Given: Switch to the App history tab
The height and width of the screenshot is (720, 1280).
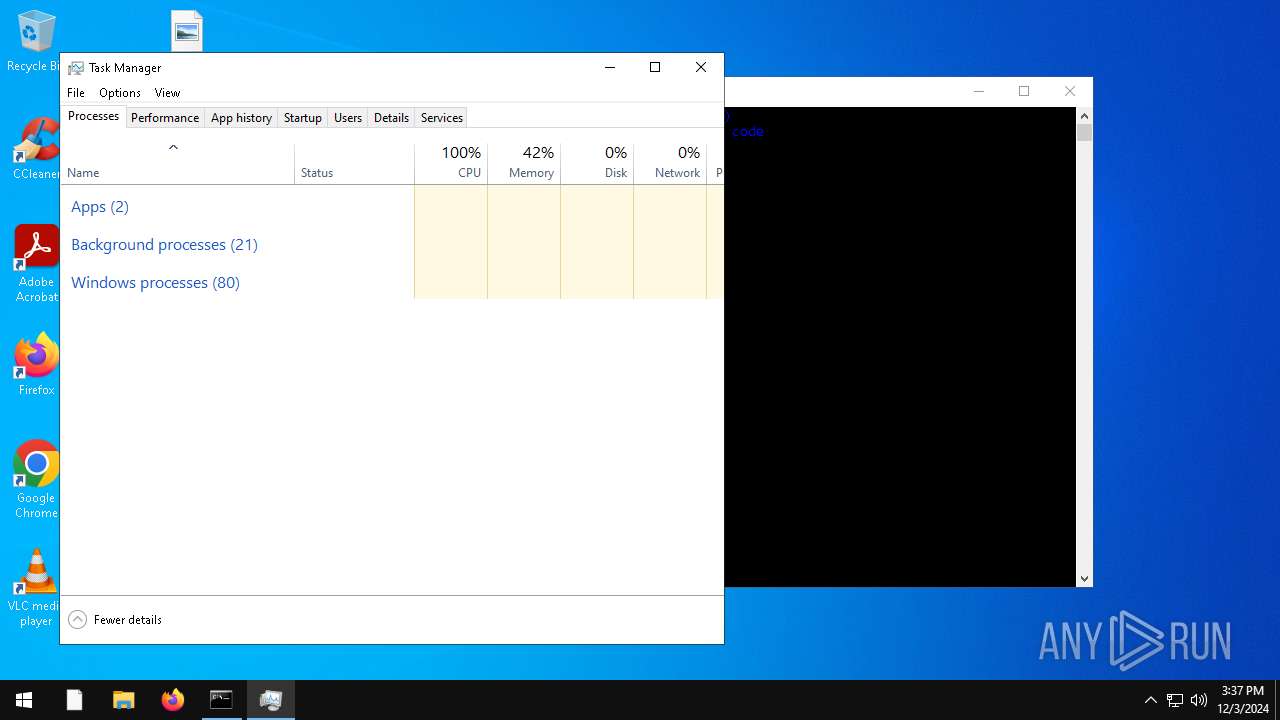Looking at the screenshot, I should (241, 117).
